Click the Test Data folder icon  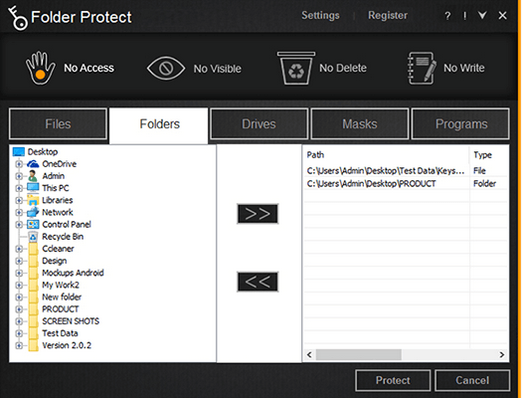tap(33, 333)
